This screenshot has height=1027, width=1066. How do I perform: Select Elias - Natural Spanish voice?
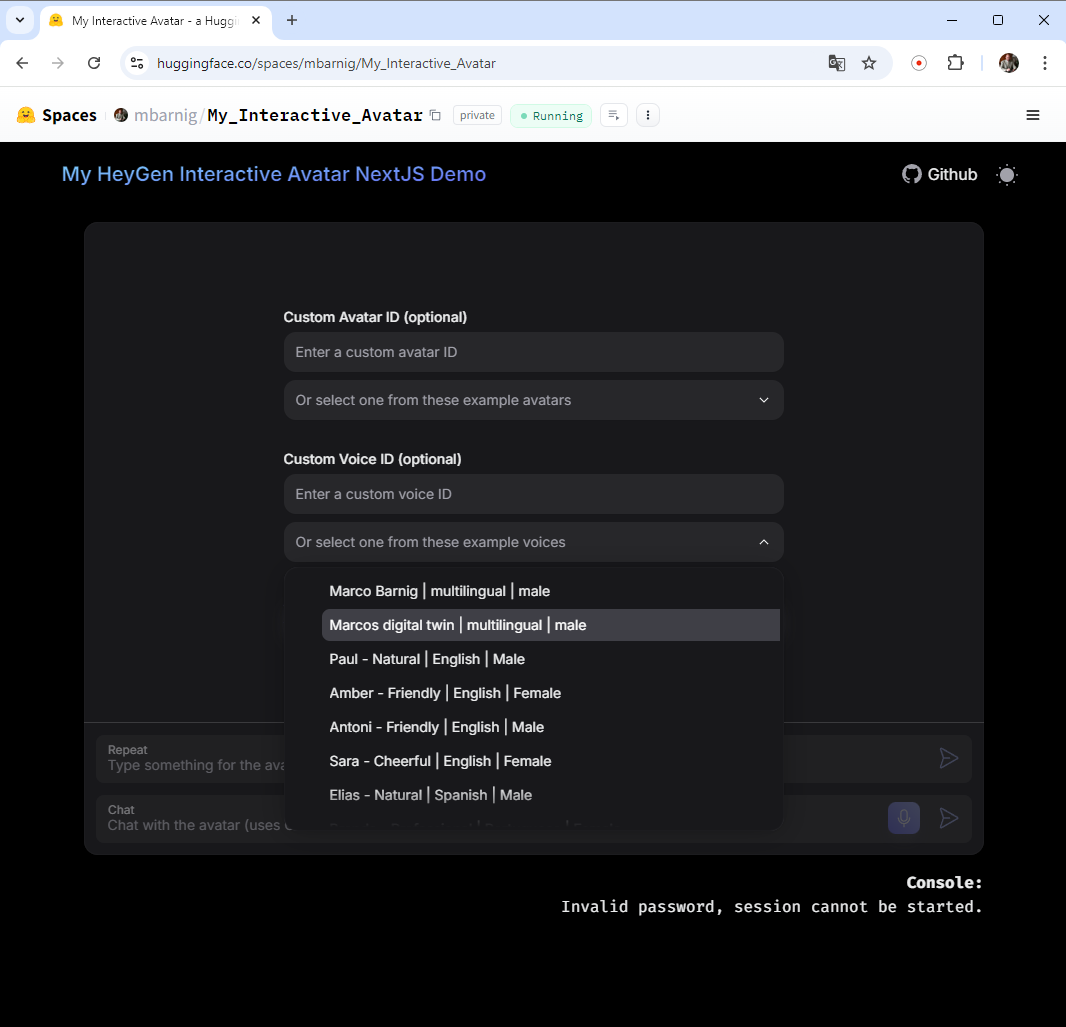551,795
